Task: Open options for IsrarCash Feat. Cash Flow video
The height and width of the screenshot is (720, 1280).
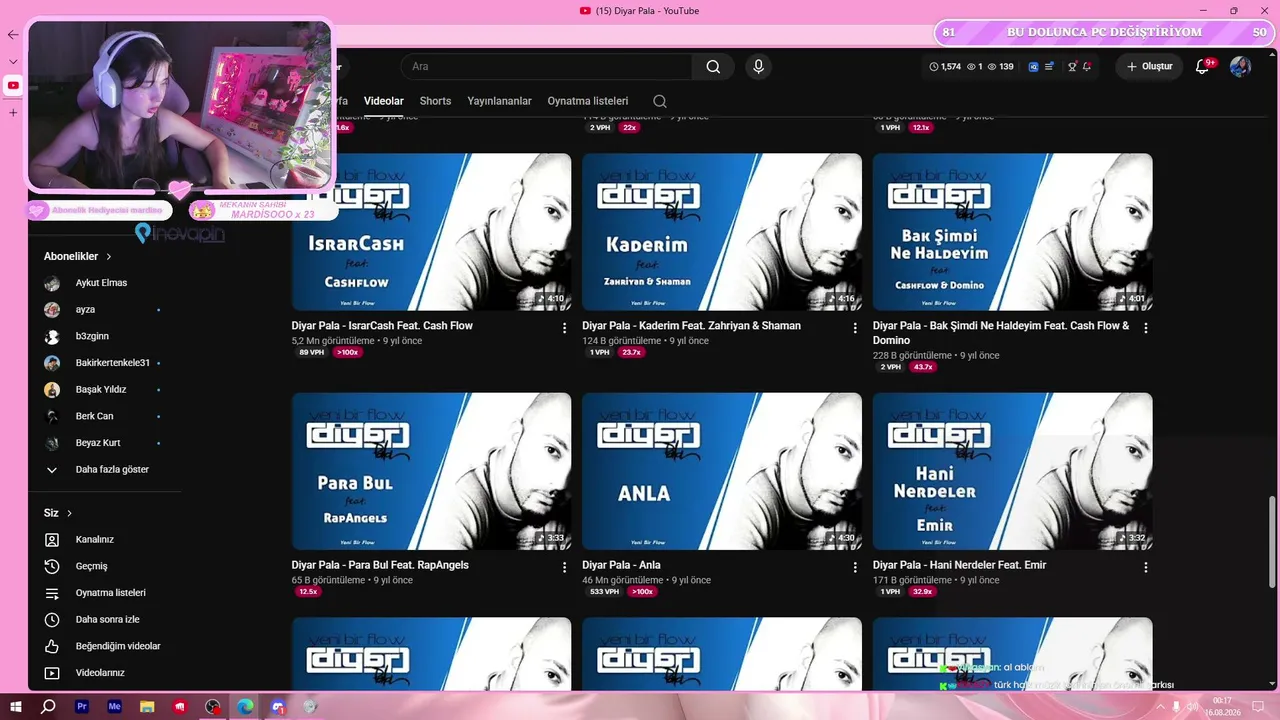Action: tap(564, 328)
